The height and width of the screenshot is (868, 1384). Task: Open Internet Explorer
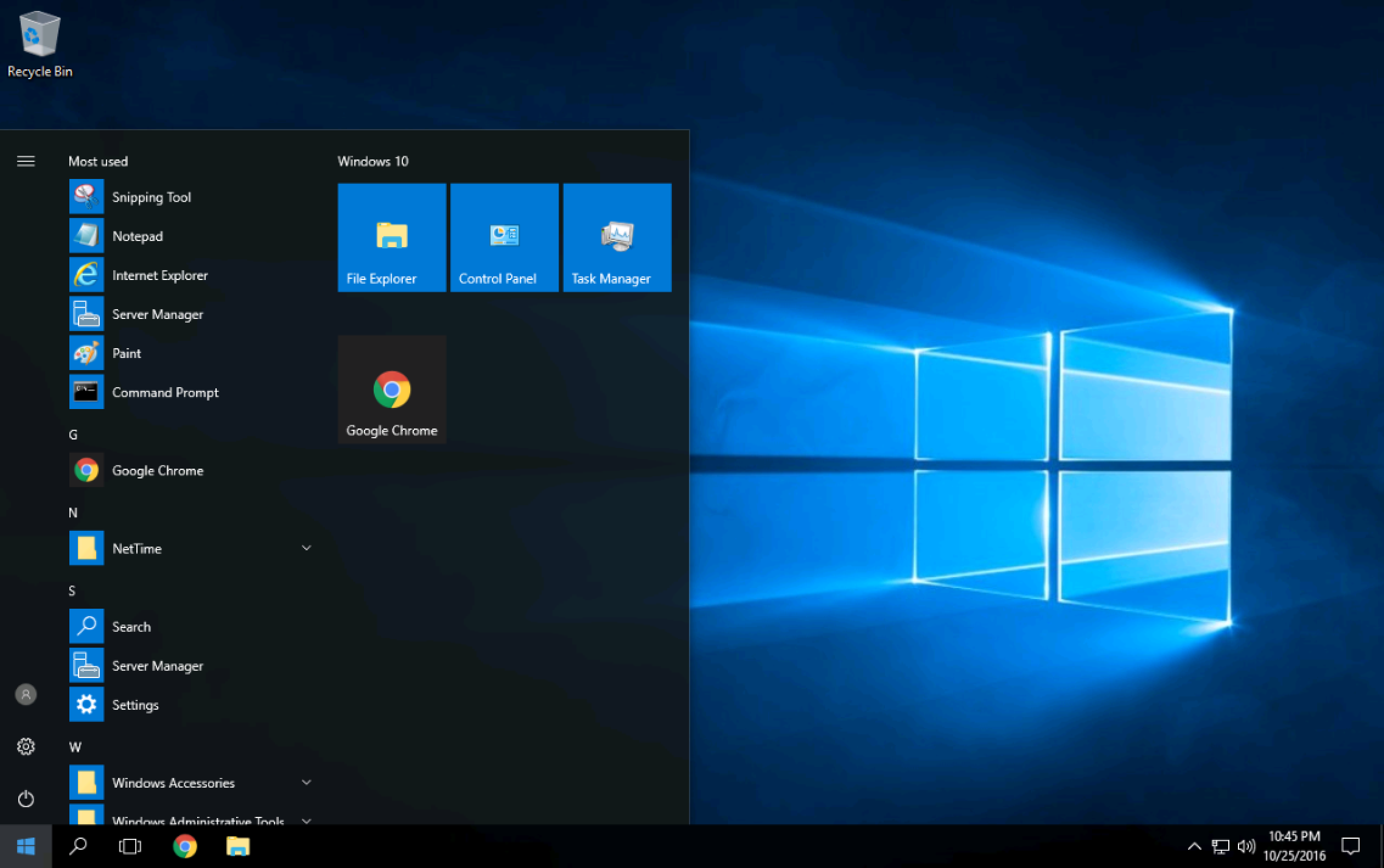coord(159,275)
